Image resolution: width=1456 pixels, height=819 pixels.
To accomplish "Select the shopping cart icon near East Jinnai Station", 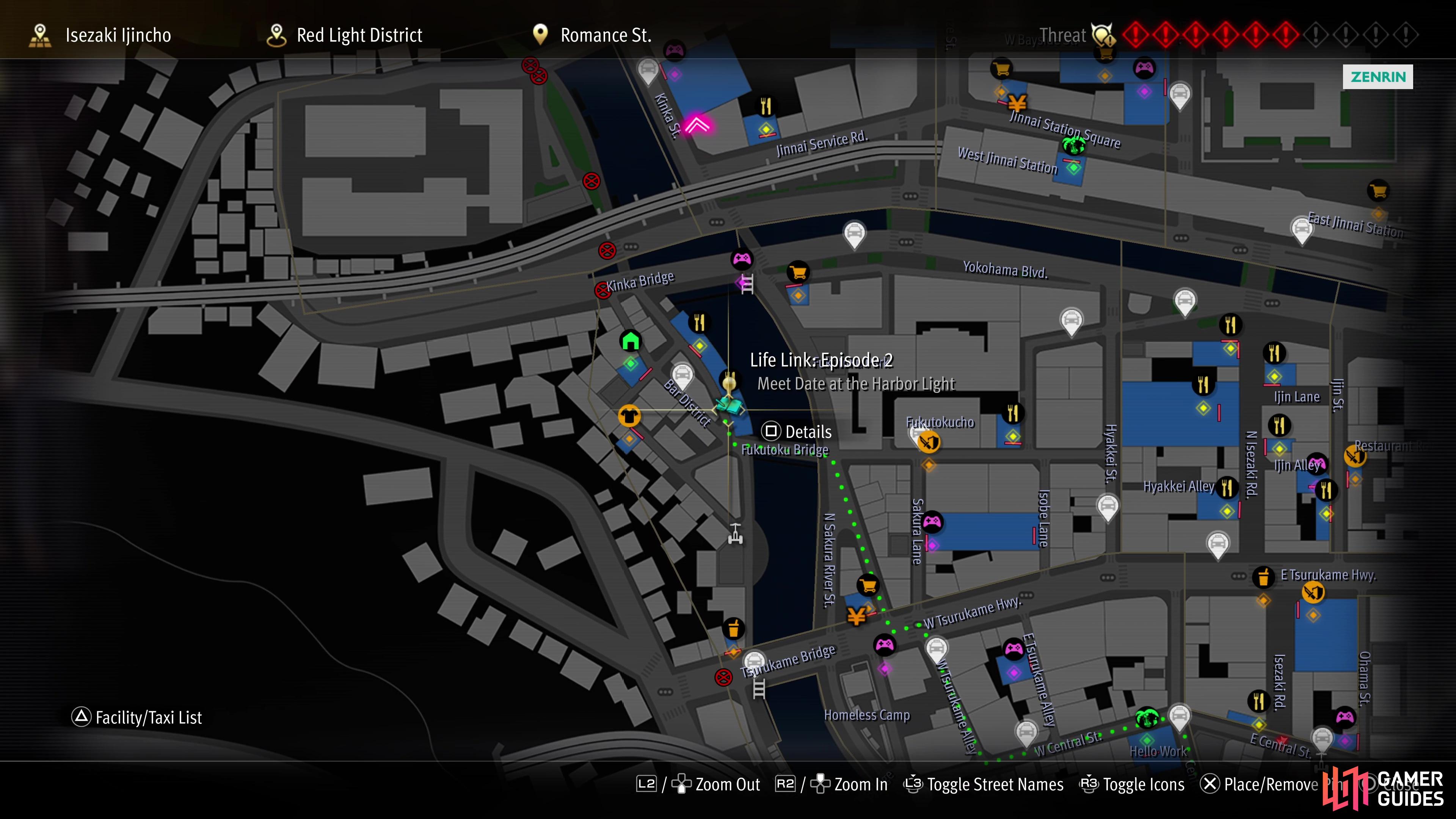I will [x=1378, y=191].
